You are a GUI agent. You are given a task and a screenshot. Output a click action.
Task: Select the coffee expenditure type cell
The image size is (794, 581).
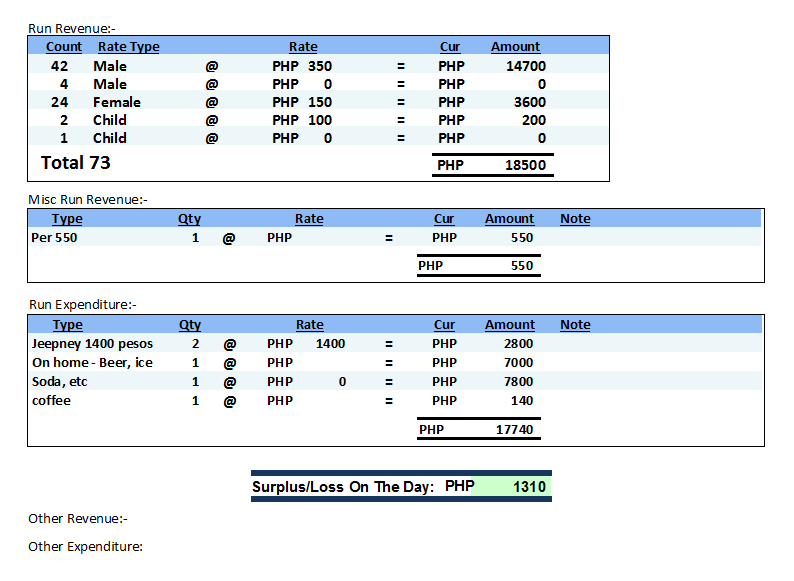52,400
